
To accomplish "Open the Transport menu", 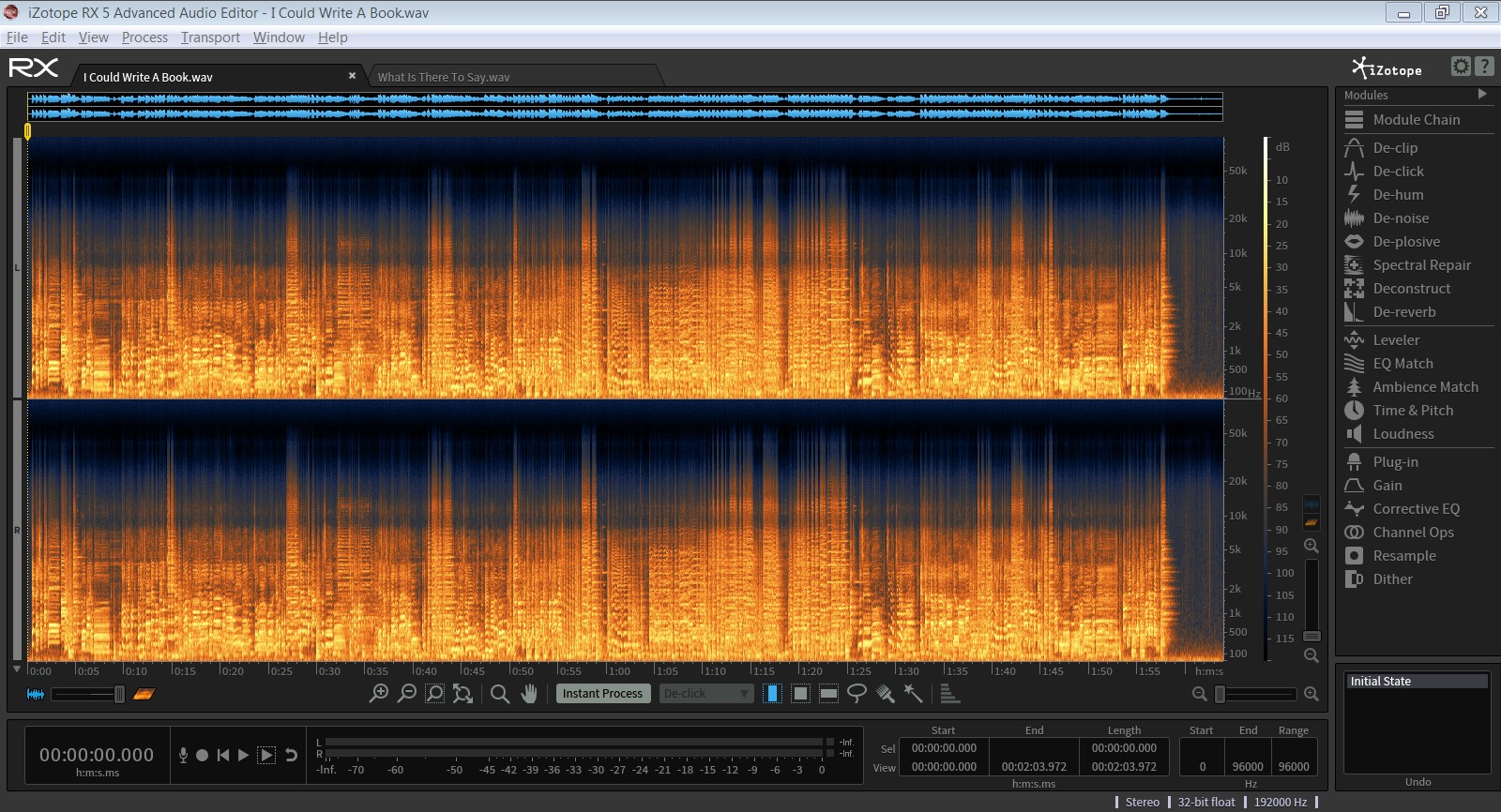I will point(210,38).
